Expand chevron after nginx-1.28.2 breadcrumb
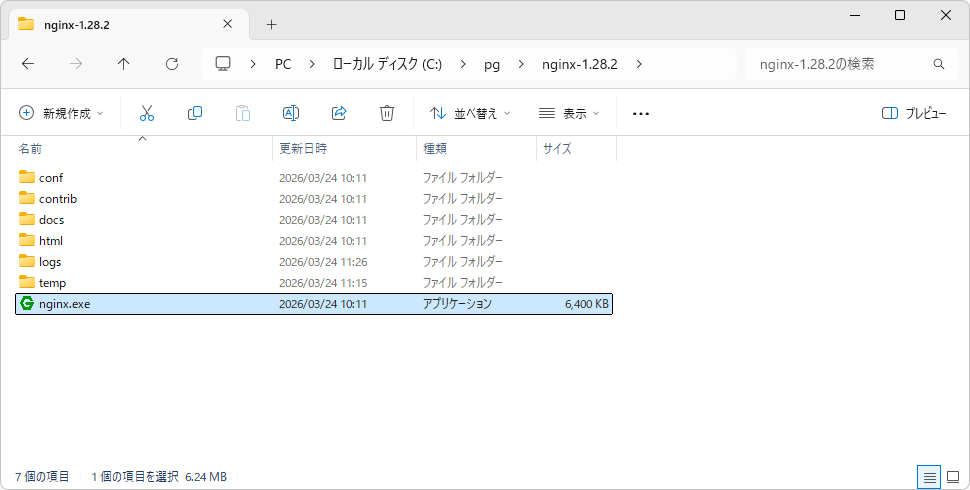The width and height of the screenshot is (970, 490). pyautogui.click(x=639, y=64)
